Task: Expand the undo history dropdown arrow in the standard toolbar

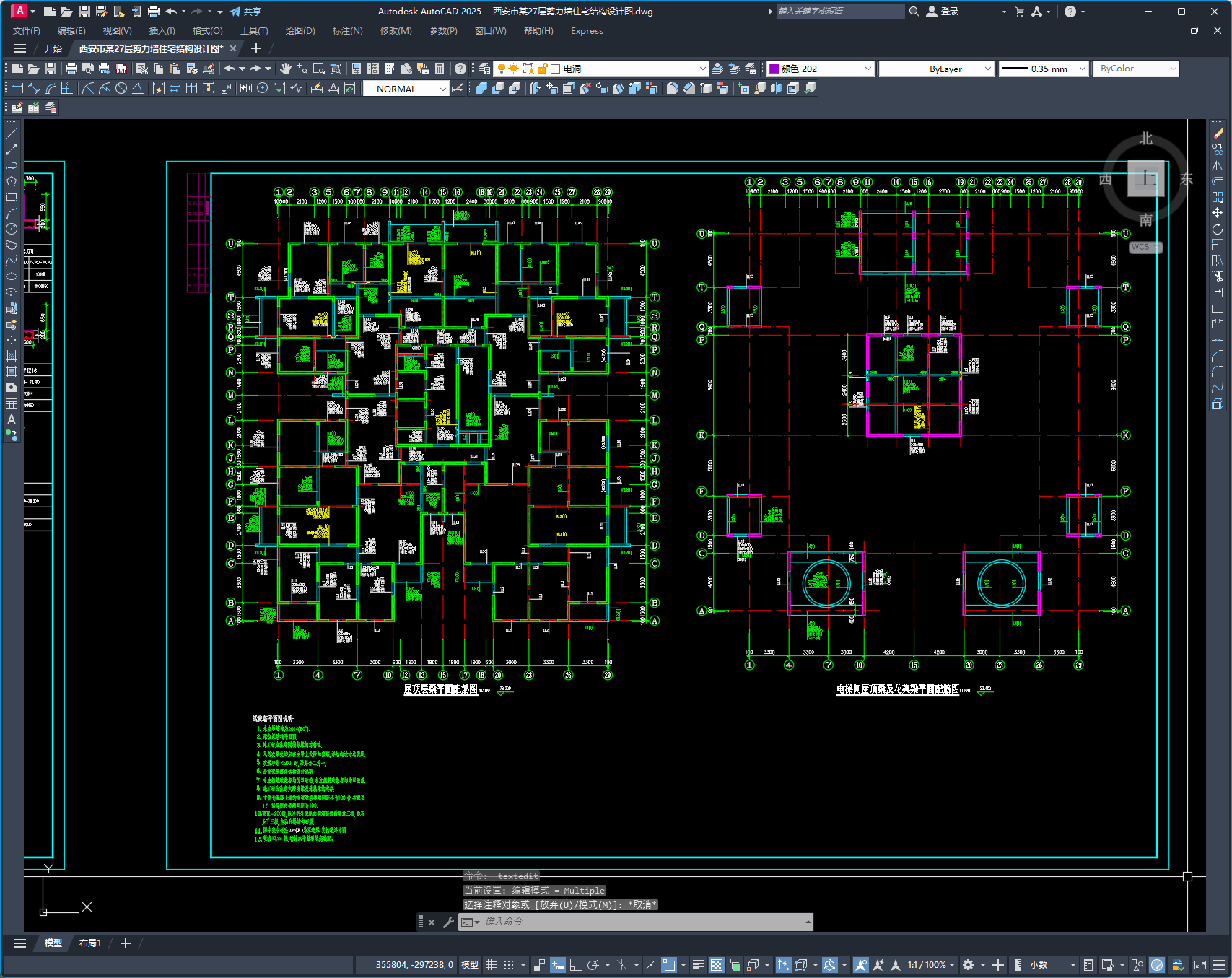Action: [x=242, y=69]
